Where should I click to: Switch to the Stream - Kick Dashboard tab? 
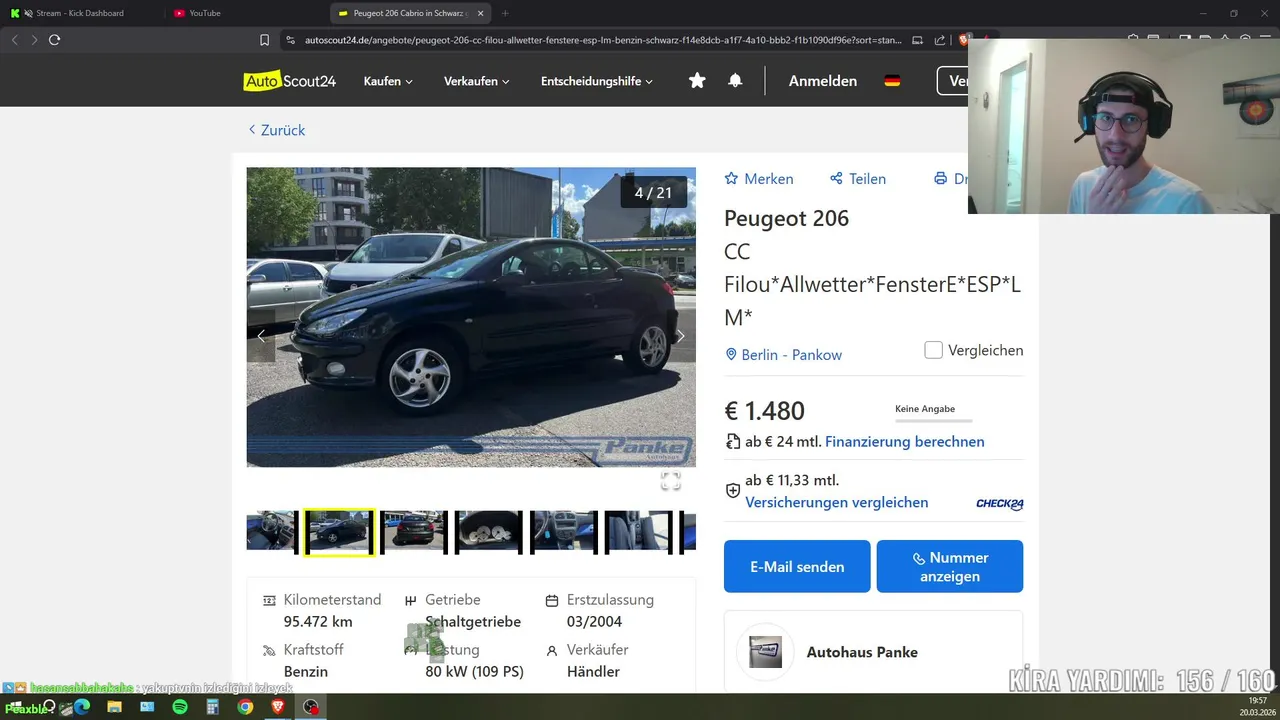point(80,13)
